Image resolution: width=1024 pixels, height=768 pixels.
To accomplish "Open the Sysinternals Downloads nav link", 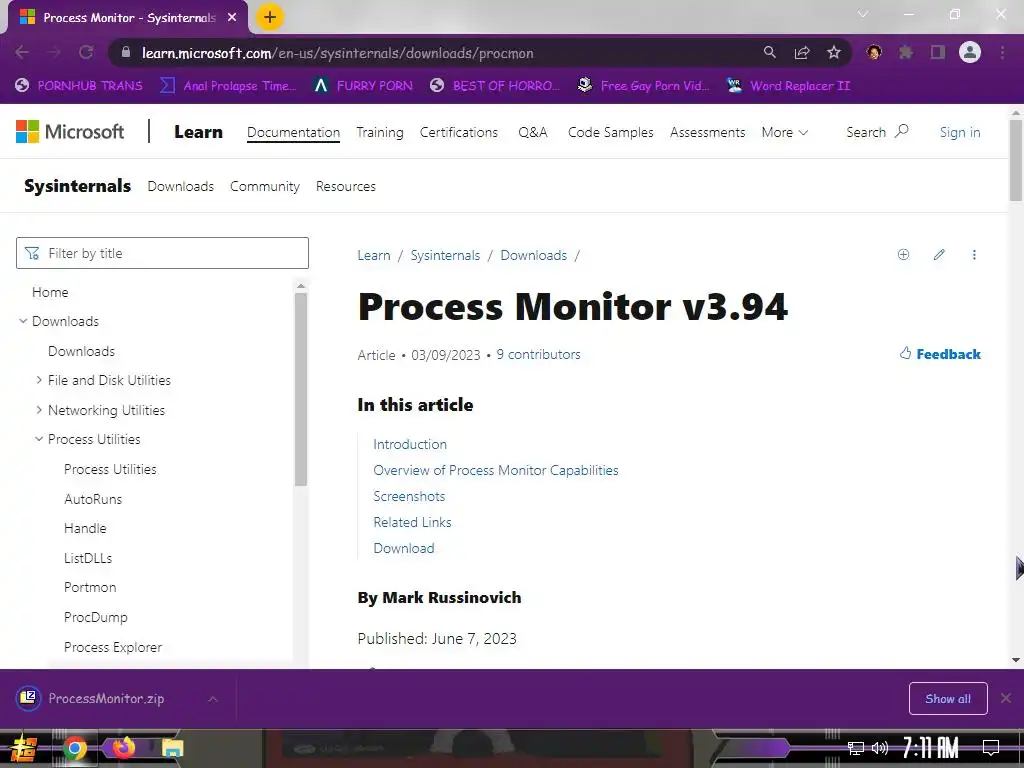I will 180,186.
